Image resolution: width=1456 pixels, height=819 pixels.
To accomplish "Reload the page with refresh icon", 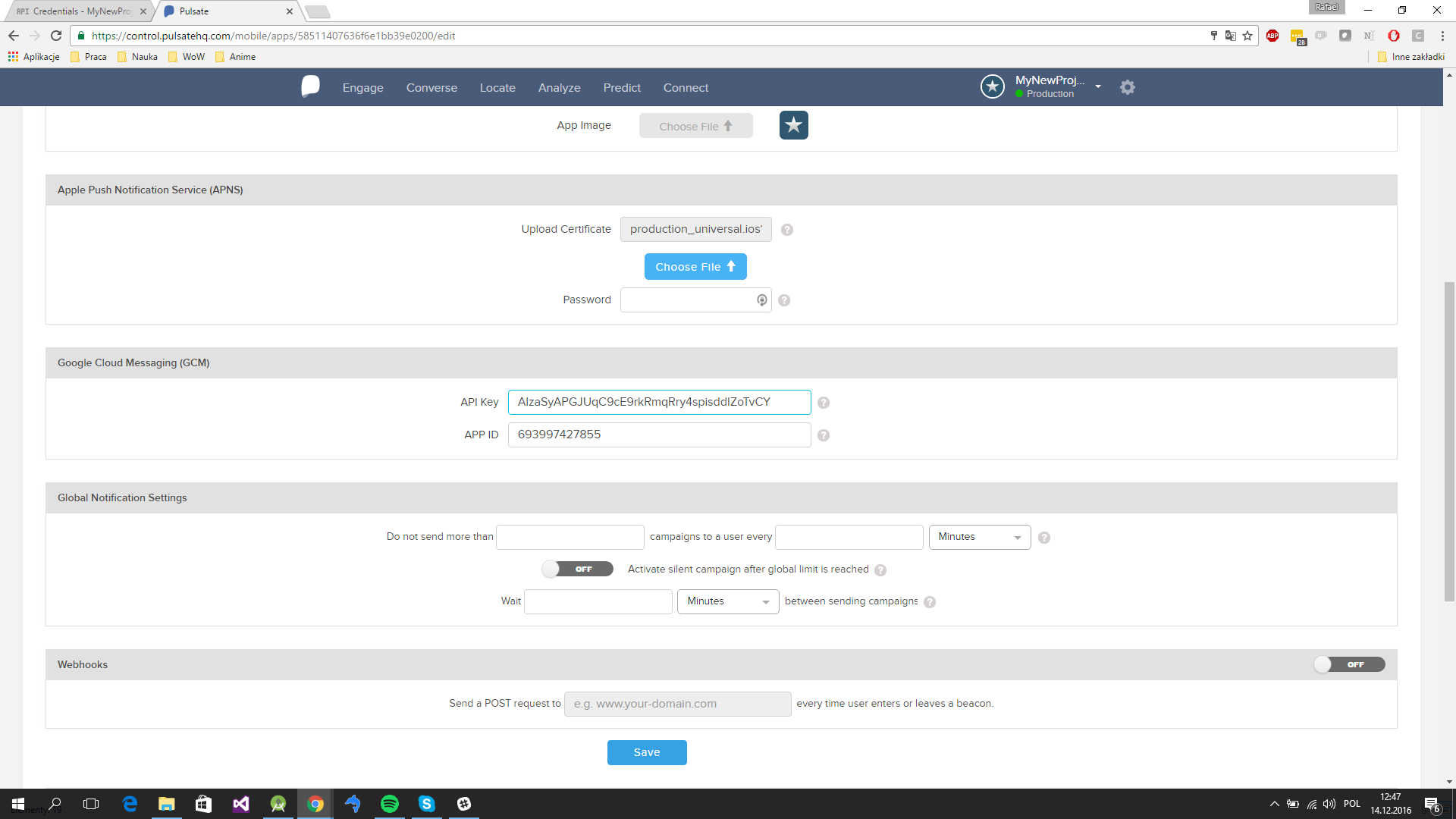I will (55, 36).
